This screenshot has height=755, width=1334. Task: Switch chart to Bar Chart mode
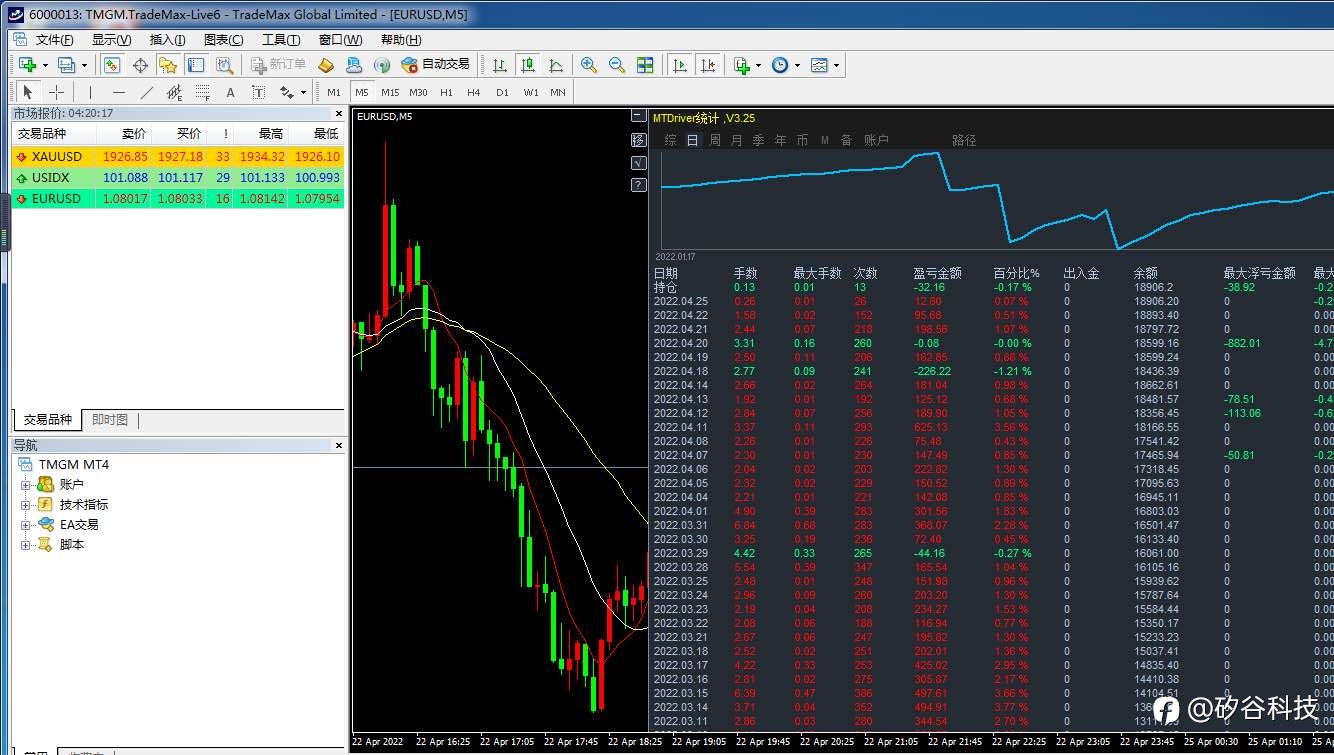pyautogui.click(x=499, y=65)
